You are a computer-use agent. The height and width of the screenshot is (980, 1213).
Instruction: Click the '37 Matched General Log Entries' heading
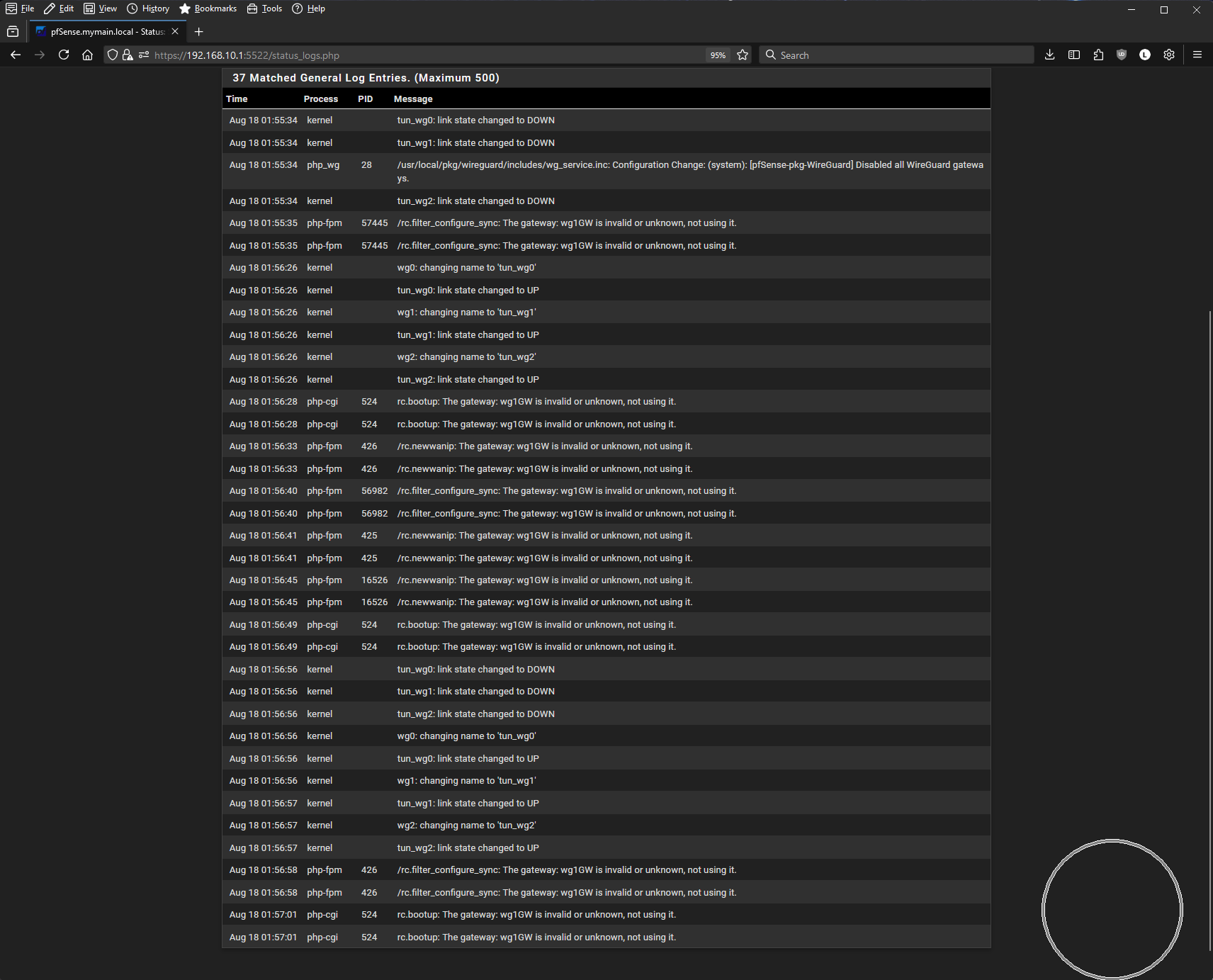tap(366, 78)
